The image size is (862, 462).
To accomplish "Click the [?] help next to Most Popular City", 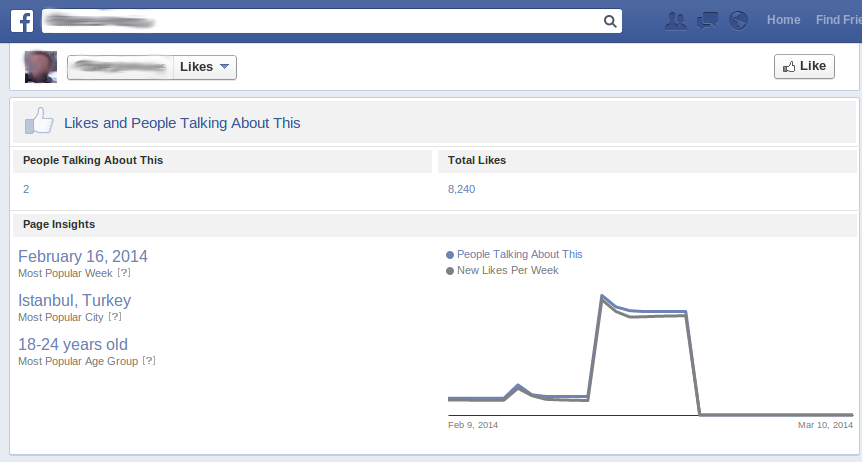I will point(115,317).
